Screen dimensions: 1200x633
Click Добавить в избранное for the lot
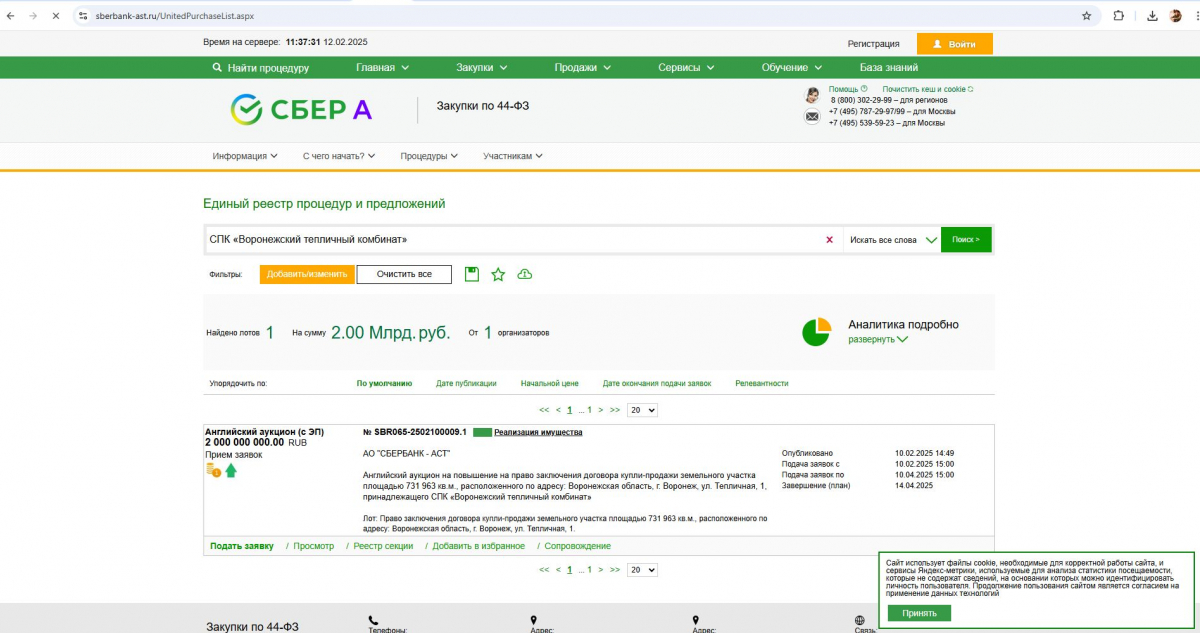(x=479, y=546)
